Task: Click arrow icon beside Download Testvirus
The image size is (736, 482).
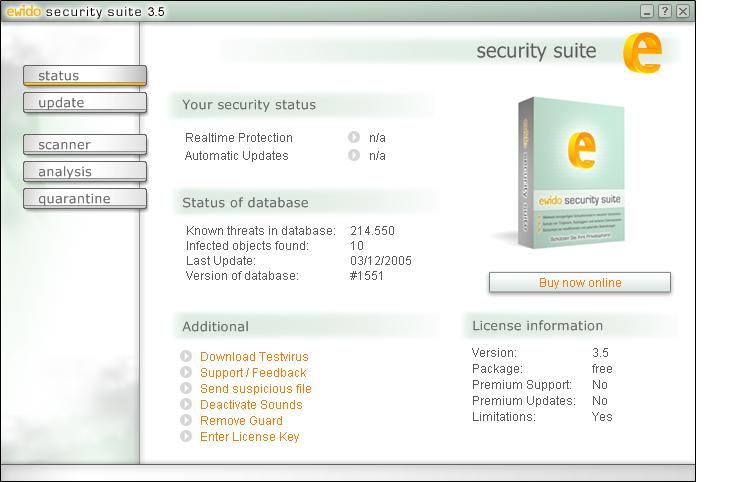Action: [186, 356]
